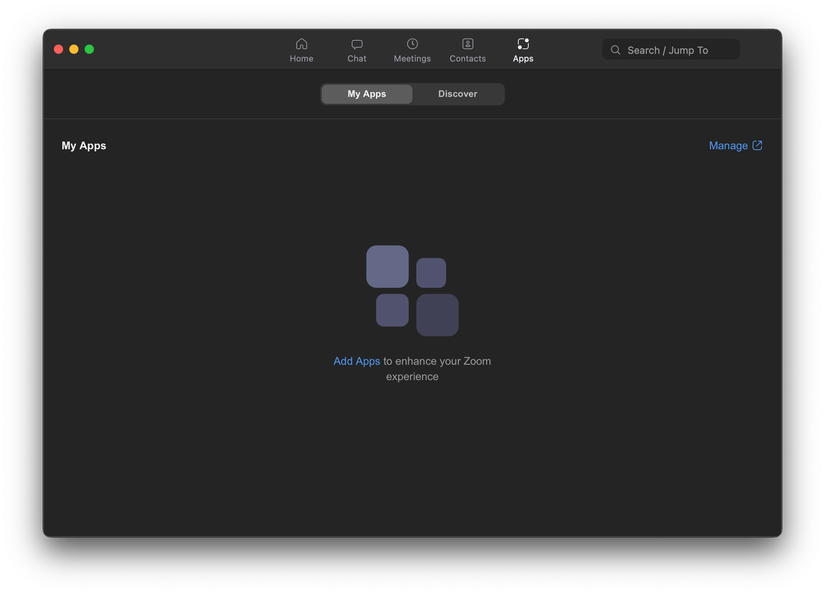Click the Home label under its icon
Image resolution: width=825 pixels, height=594 pixels.
pos(301,58)
